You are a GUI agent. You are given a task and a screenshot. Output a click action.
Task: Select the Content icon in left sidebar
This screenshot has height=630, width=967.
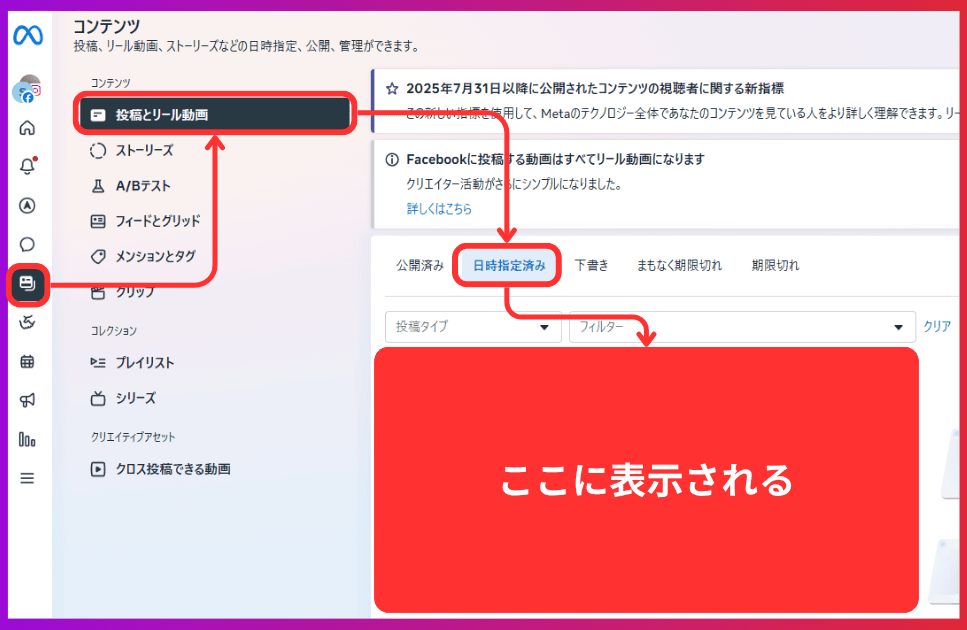tap(27, 284)
